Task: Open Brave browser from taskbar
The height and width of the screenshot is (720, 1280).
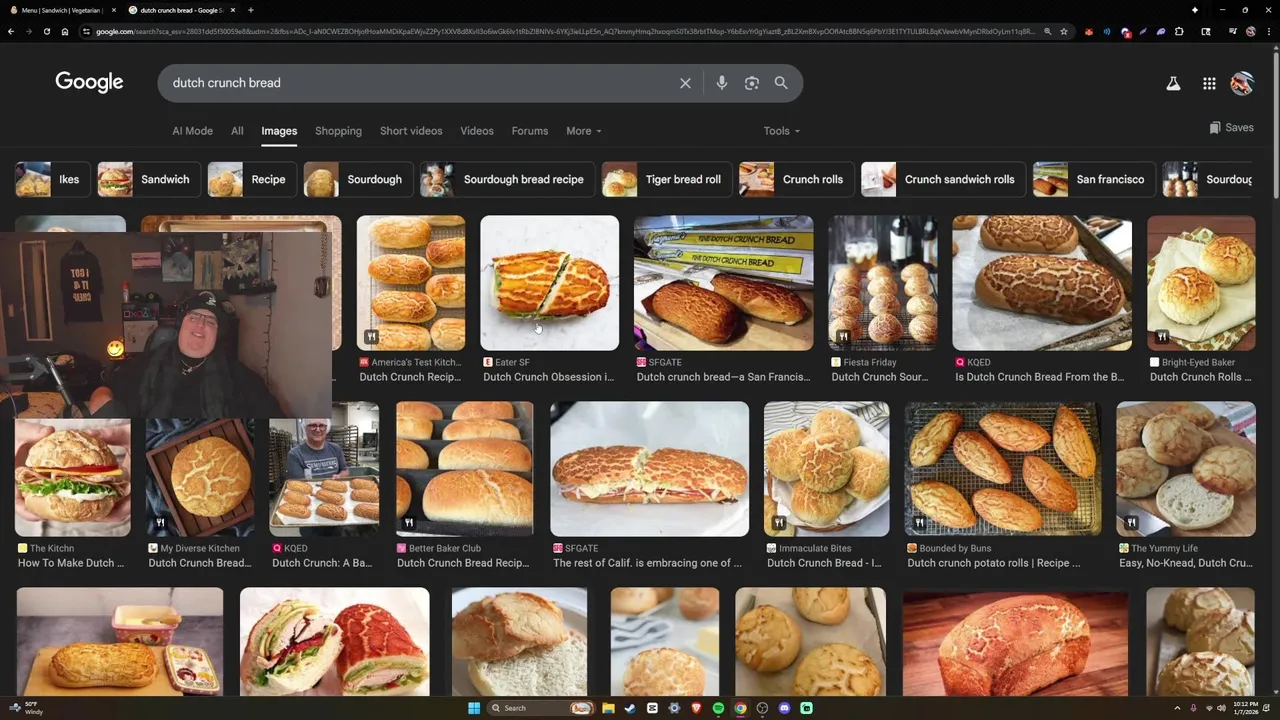Action: pyautogui.click(x=696, y=708)
